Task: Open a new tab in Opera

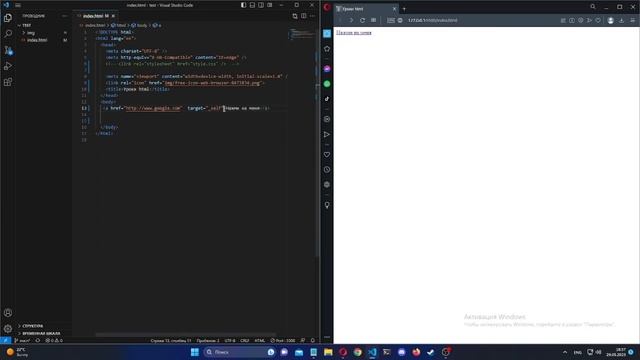Action: (404, 9)
